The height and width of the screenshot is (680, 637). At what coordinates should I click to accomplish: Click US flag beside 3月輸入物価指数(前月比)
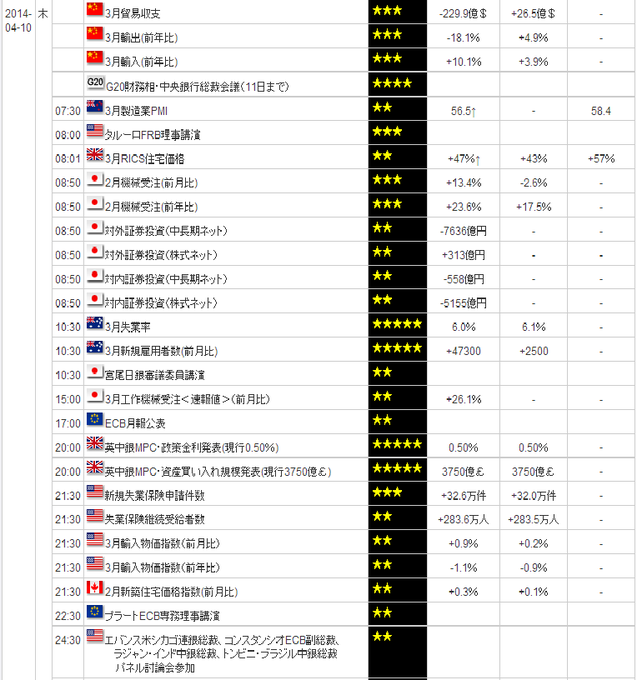point(95,539)
